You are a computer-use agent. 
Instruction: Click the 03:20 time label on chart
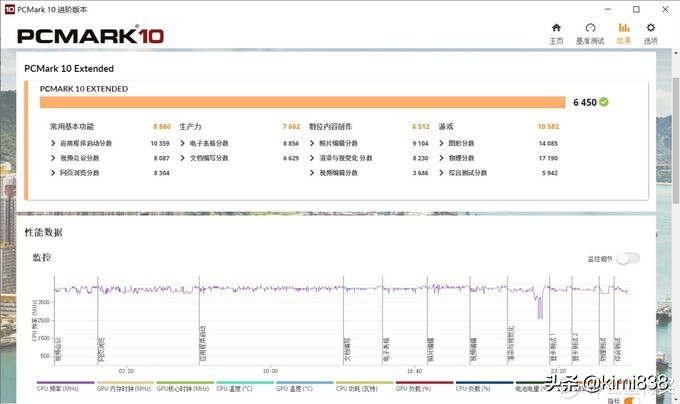coord(126,371)
